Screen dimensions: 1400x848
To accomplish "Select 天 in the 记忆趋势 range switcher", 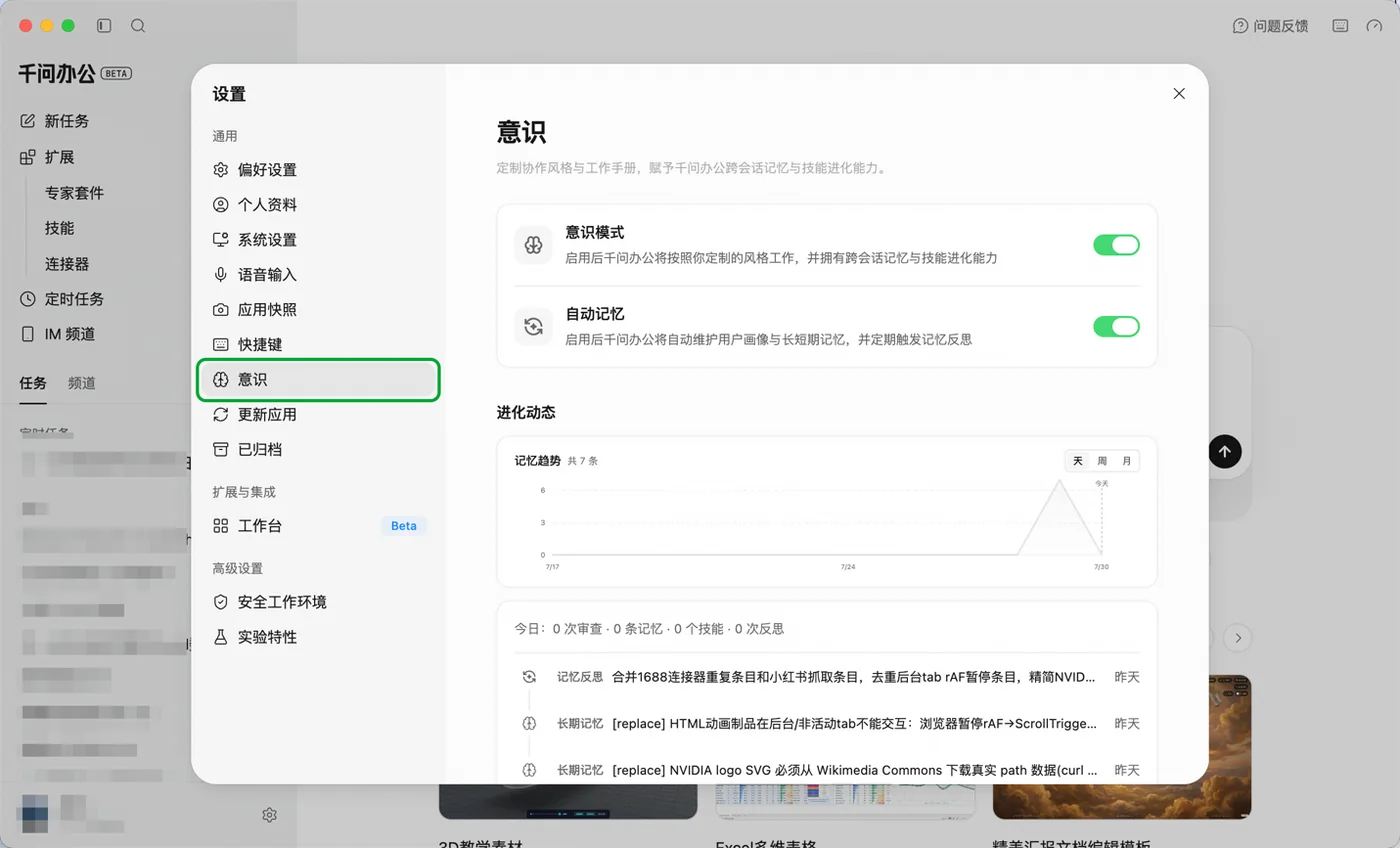I will (x=1078, y=461).
